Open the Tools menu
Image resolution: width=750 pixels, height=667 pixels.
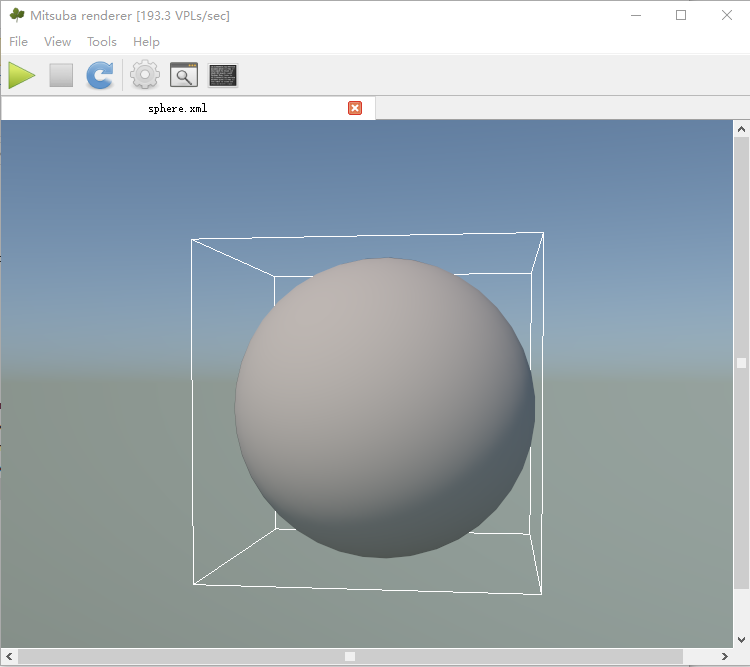pyautogui.click(x=102, y=42)
